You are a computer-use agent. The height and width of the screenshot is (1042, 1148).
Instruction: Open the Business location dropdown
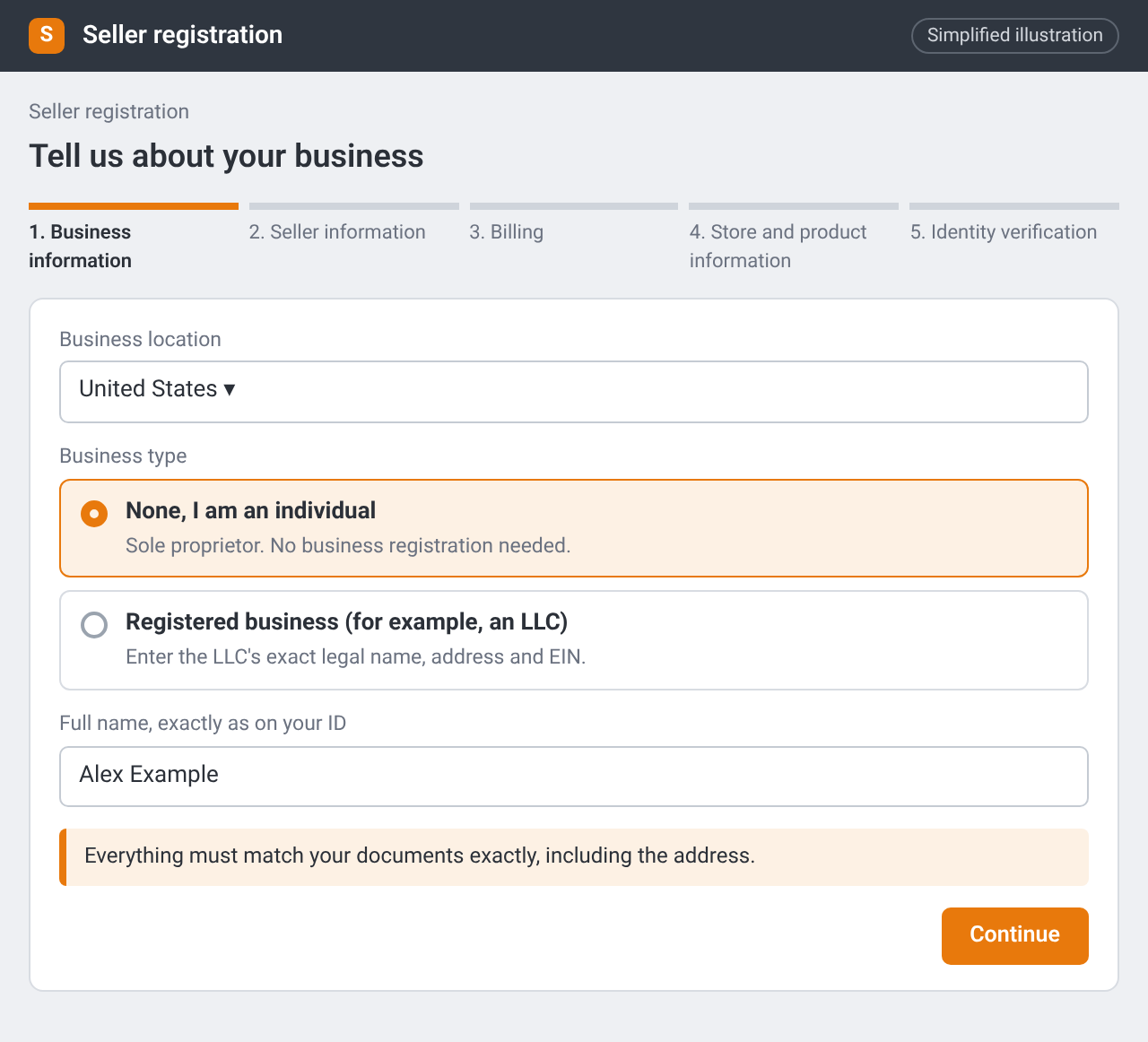pos(574,392)
